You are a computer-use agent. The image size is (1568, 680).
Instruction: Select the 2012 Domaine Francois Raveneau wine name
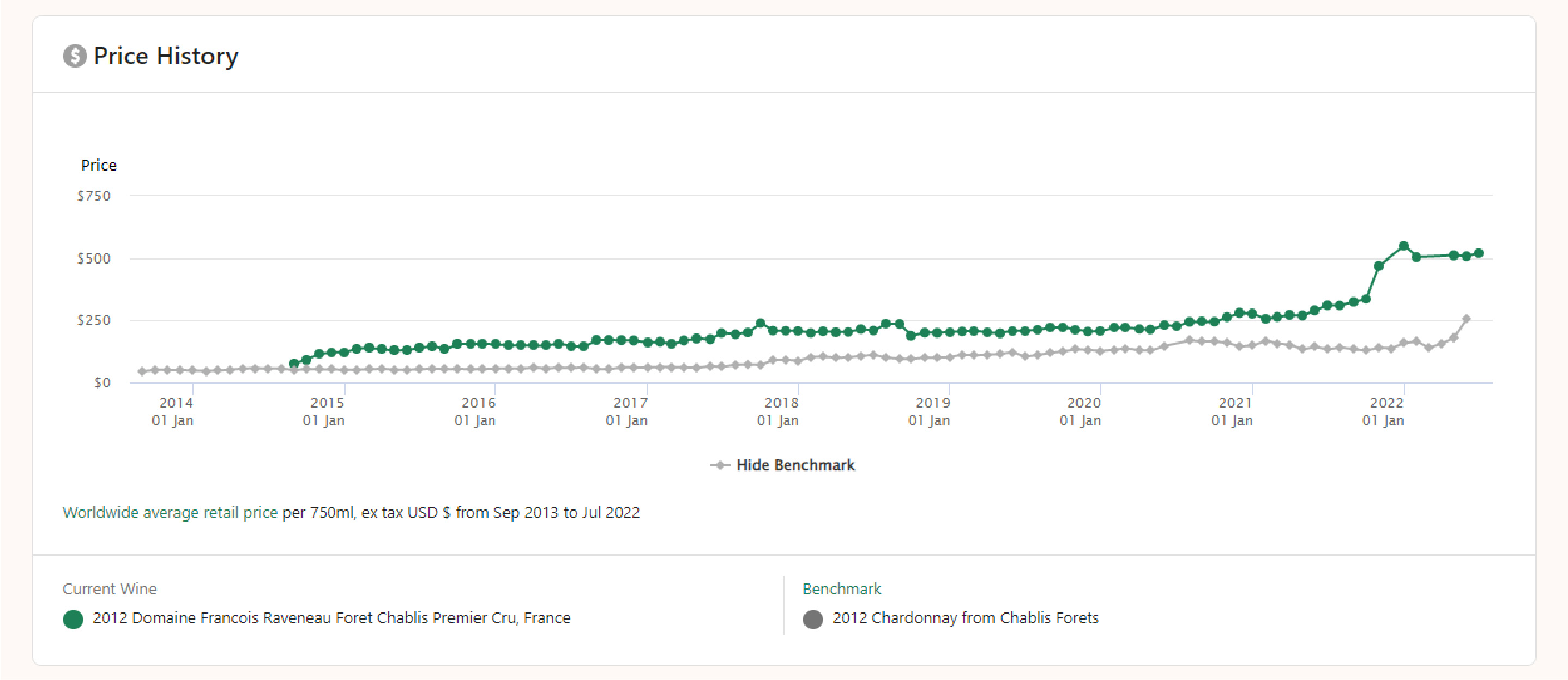coord(331,618)
